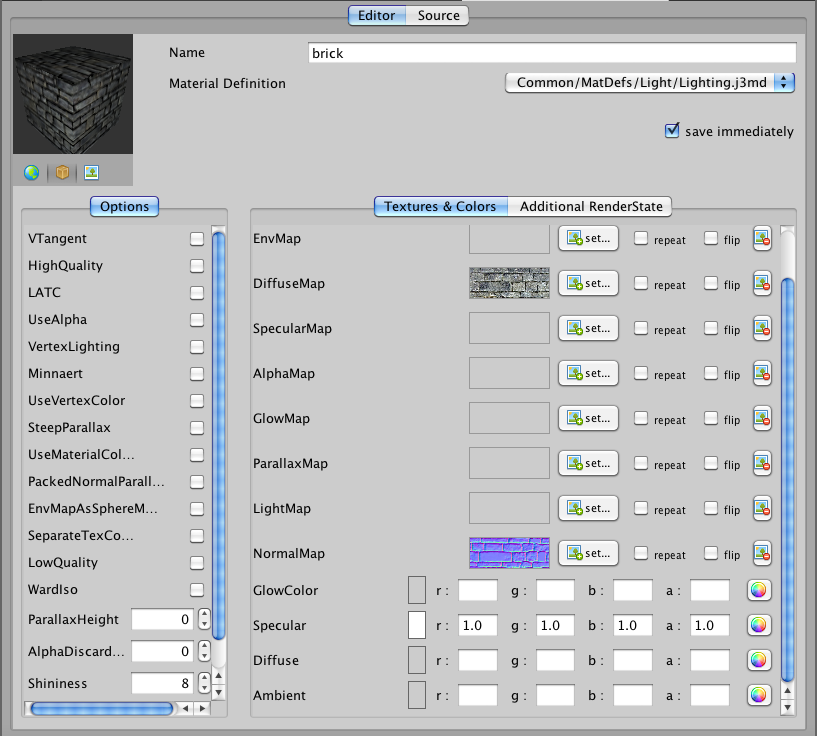Click set... to choose a SpecularMap texture
The width and height of the screenshot is (817, 736).
[x=587, y=328]
